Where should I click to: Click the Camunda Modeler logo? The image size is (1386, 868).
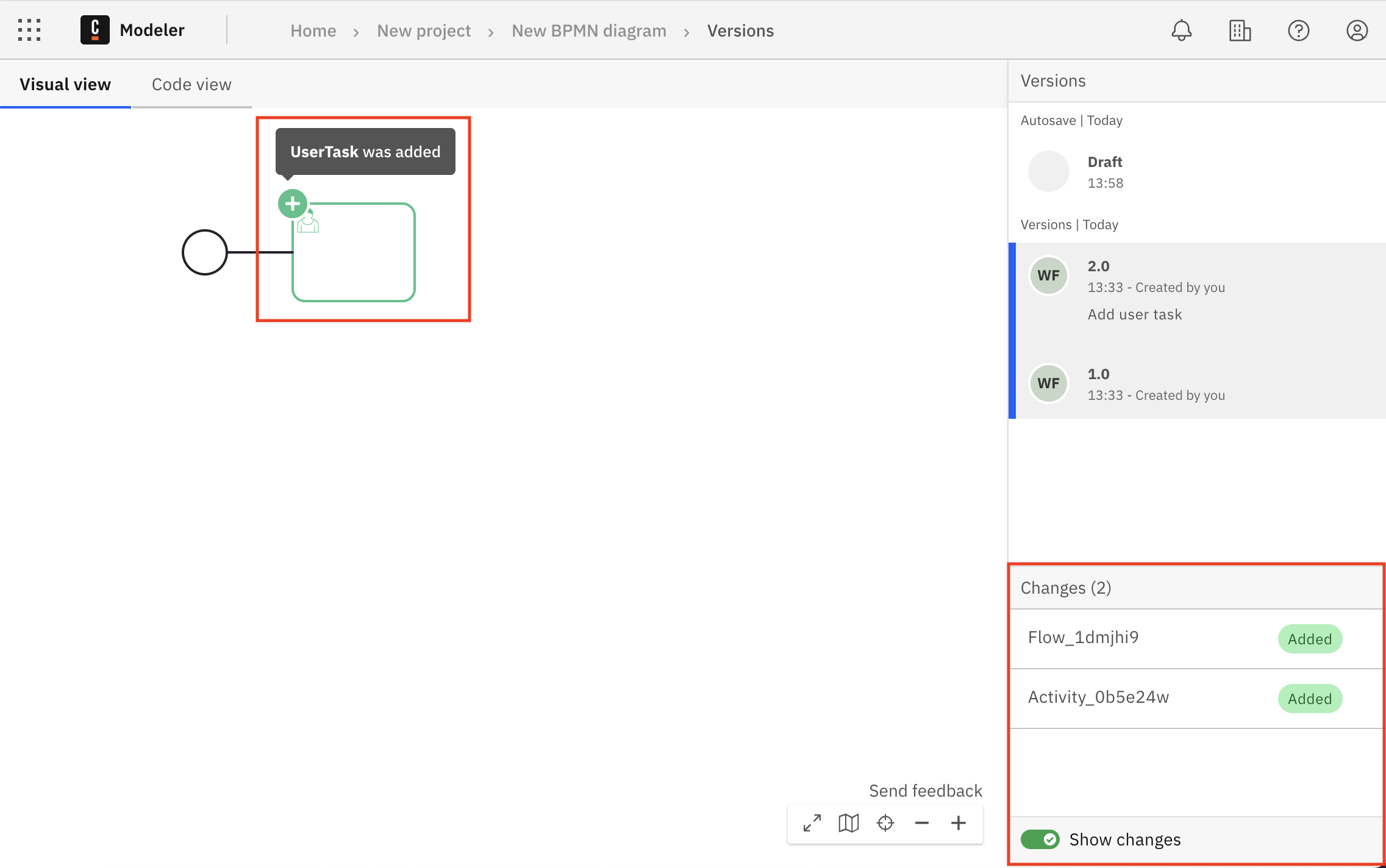coord(95,29)
